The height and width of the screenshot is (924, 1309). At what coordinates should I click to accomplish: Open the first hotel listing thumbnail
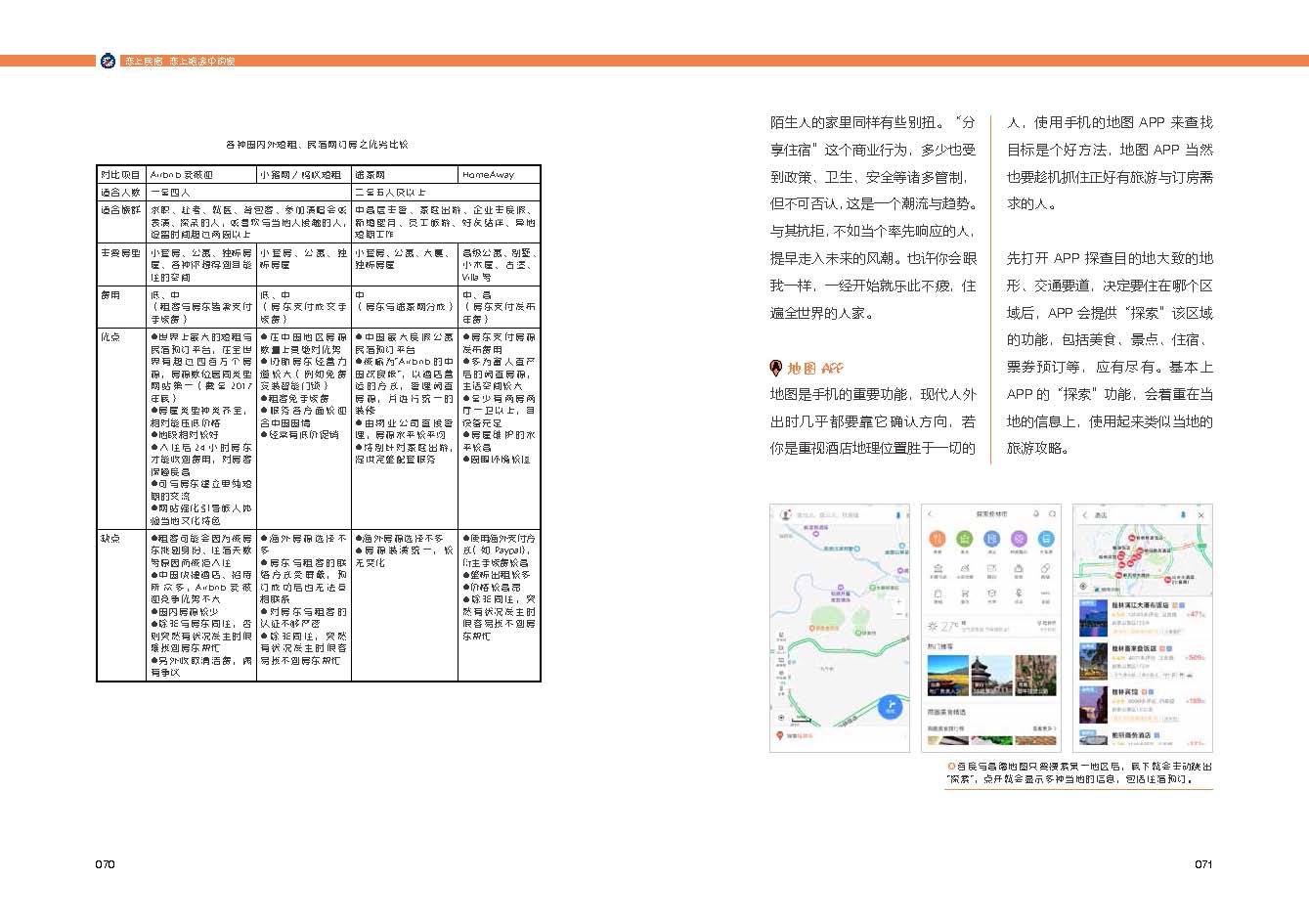1092,619
